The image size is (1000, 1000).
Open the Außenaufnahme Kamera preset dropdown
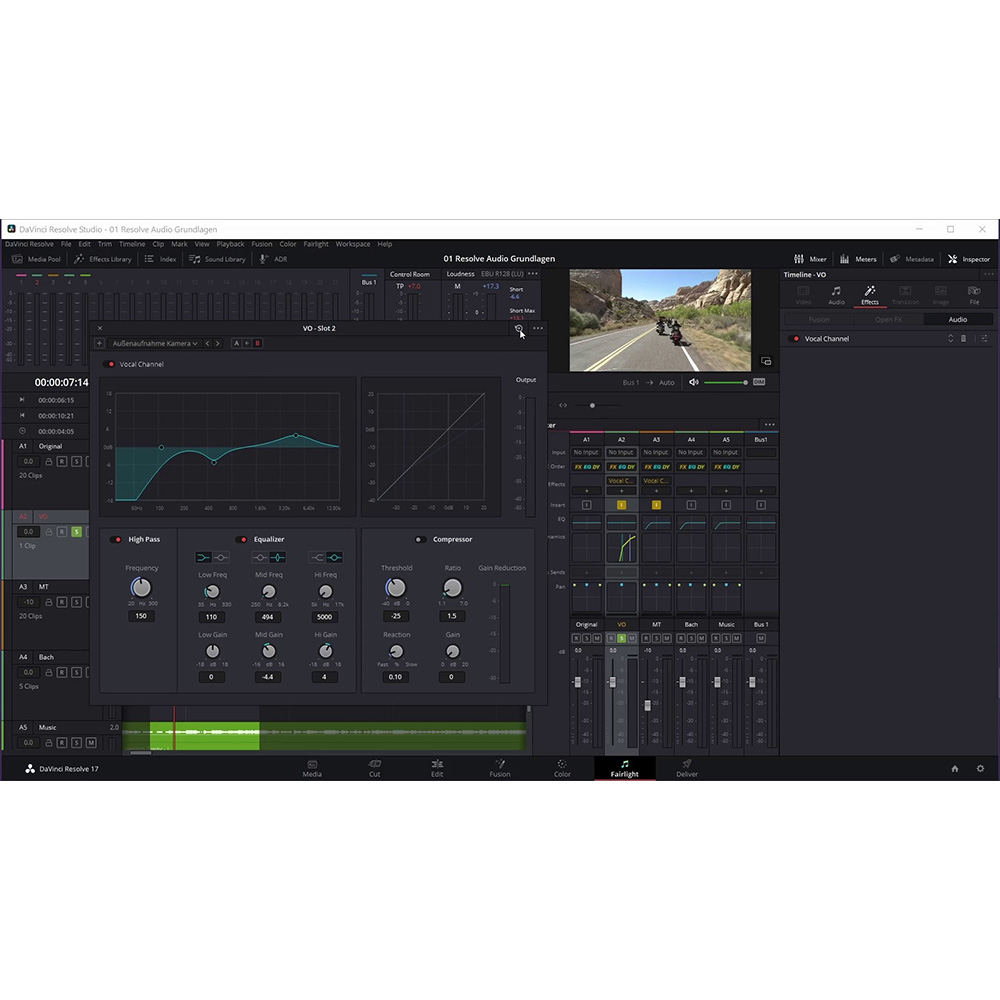pyautogui.click(x=154, y=343)
